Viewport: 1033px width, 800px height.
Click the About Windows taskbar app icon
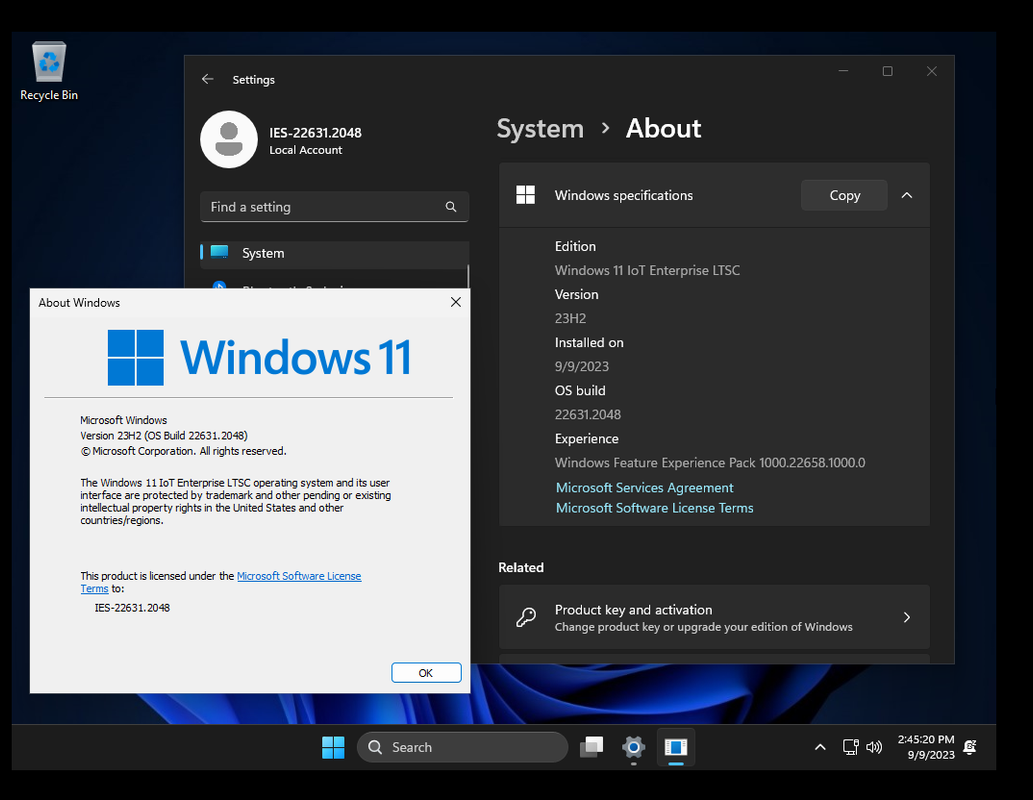pos(676,747)
